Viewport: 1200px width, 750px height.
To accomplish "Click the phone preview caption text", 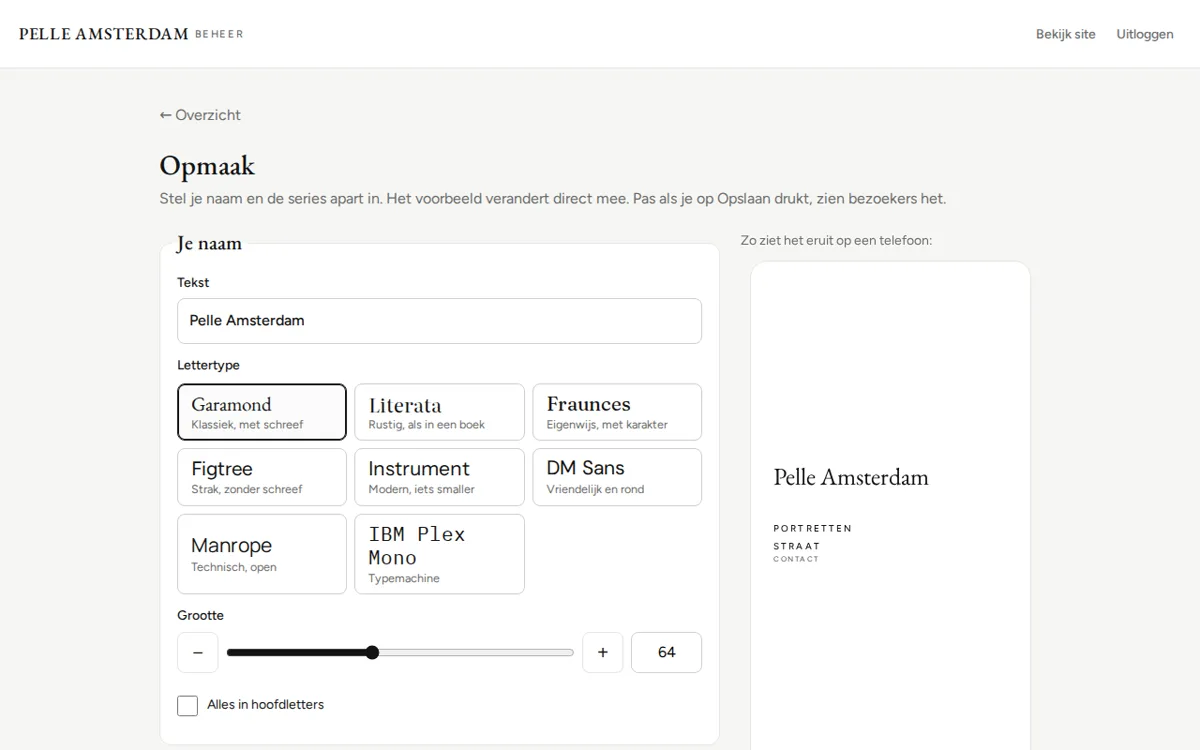I will coord(836,240).
